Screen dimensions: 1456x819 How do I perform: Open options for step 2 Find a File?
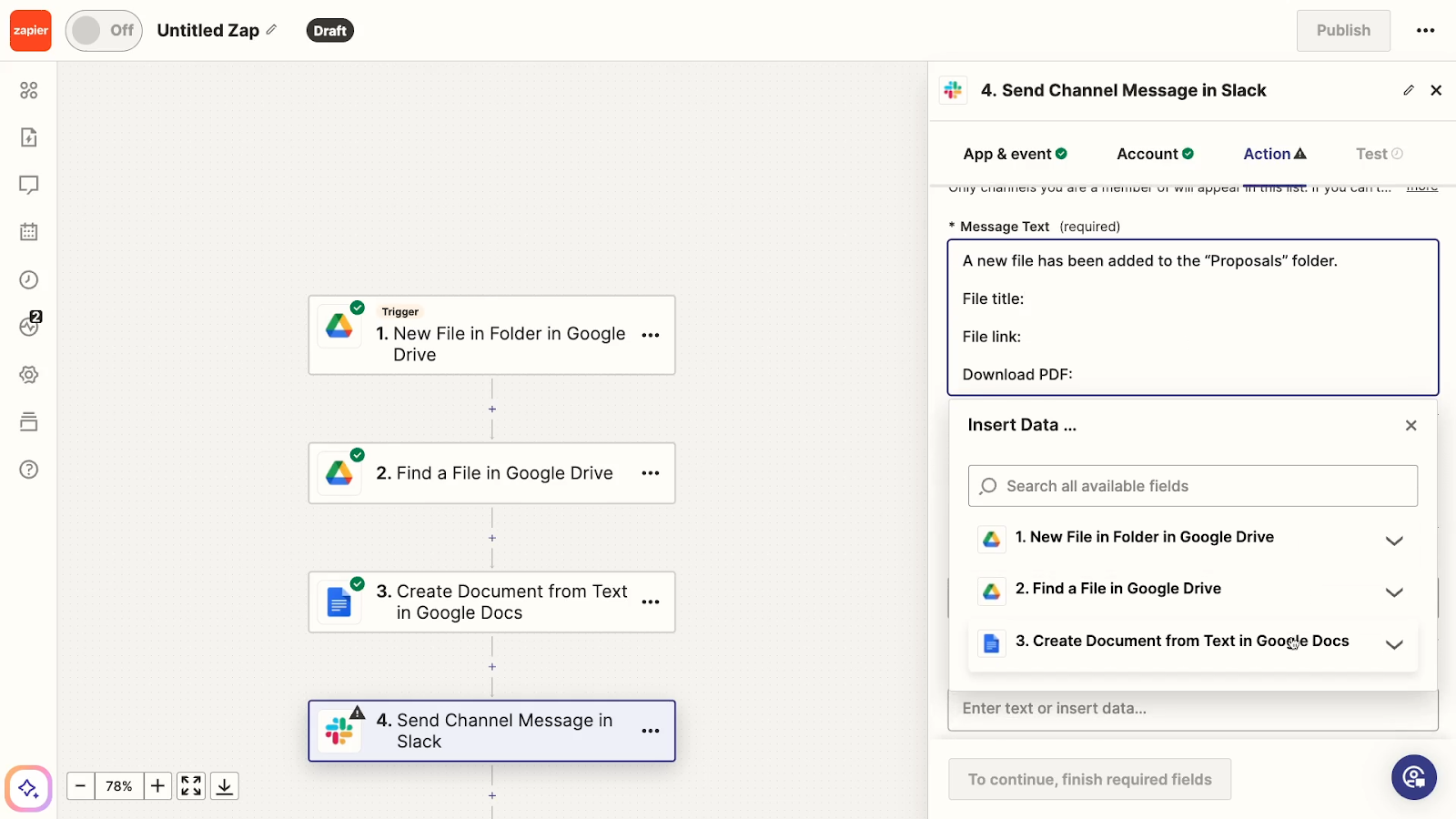point(651,473)
